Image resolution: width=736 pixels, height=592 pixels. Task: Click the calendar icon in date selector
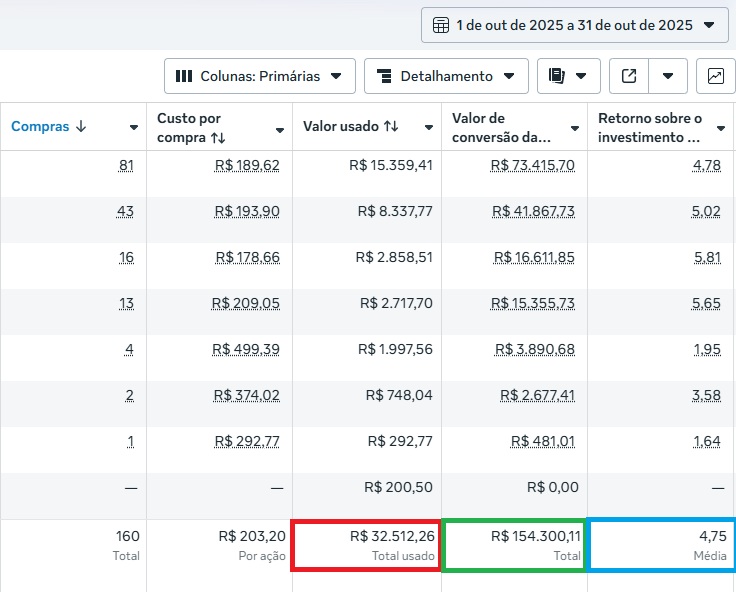point(441,25)
